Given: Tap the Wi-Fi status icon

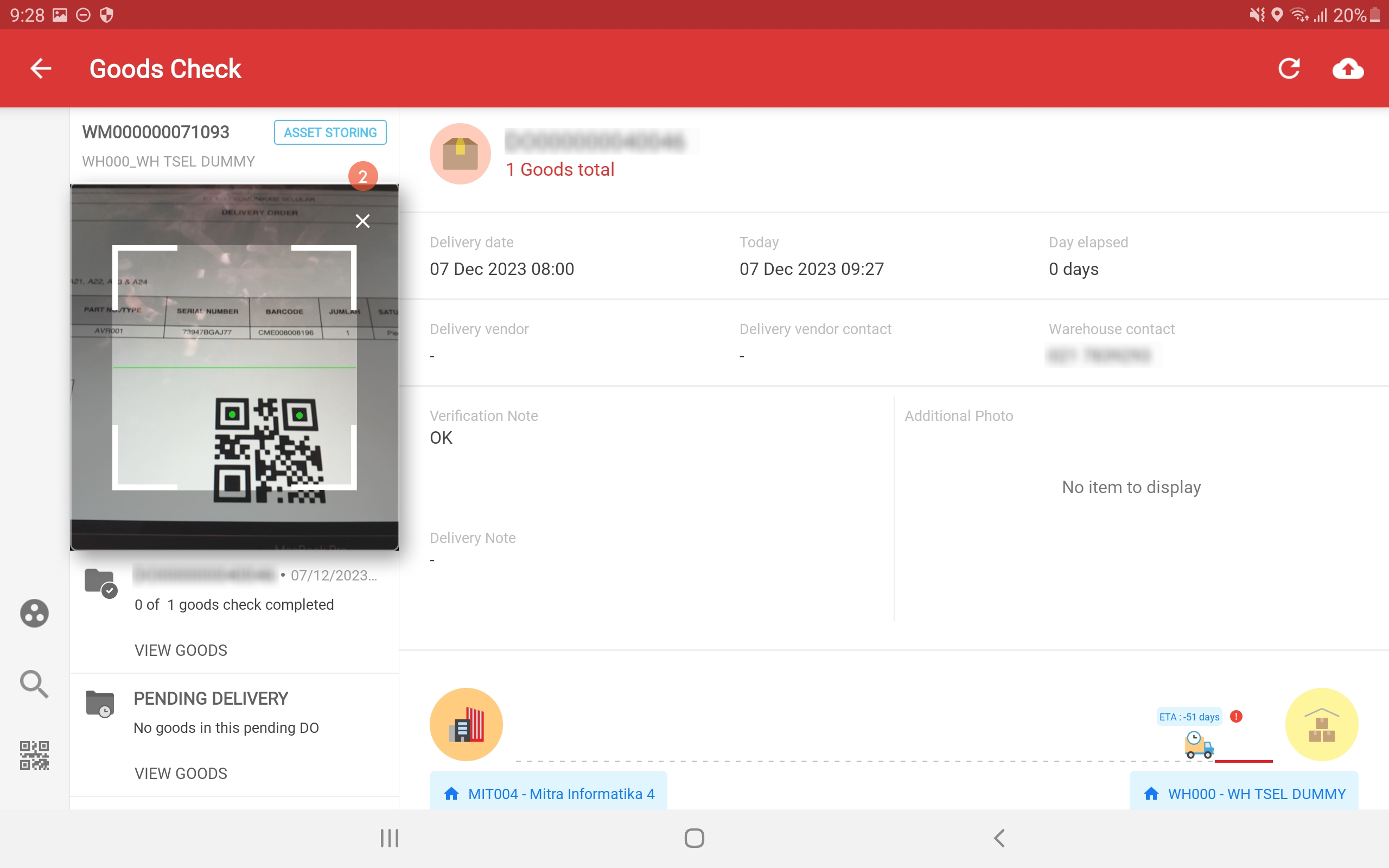Looking at the screenshot, I should (1299, 15).
